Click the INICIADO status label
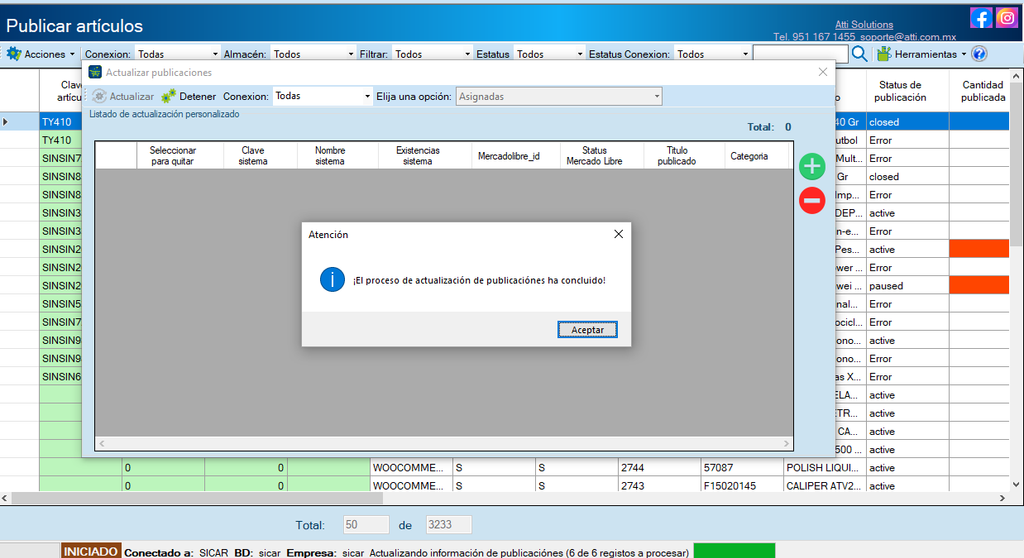 click(91, 551)
